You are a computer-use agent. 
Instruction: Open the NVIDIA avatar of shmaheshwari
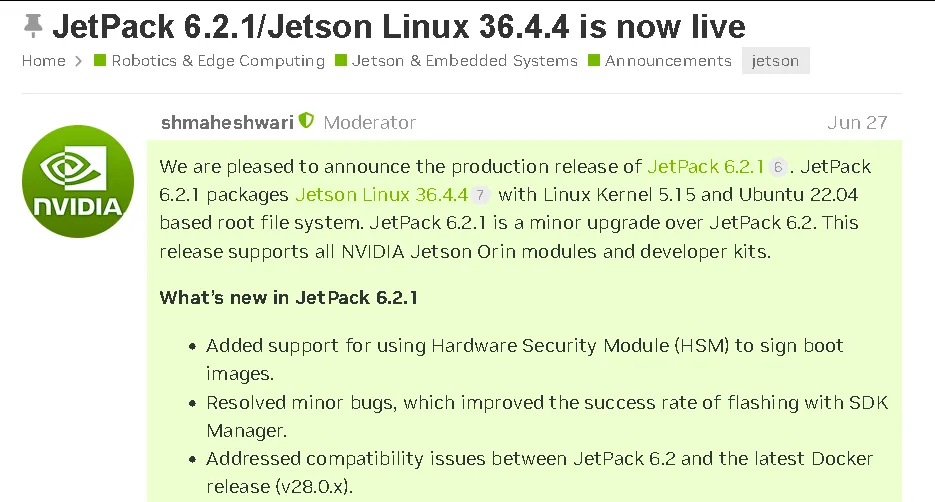[x=78, y=181]
